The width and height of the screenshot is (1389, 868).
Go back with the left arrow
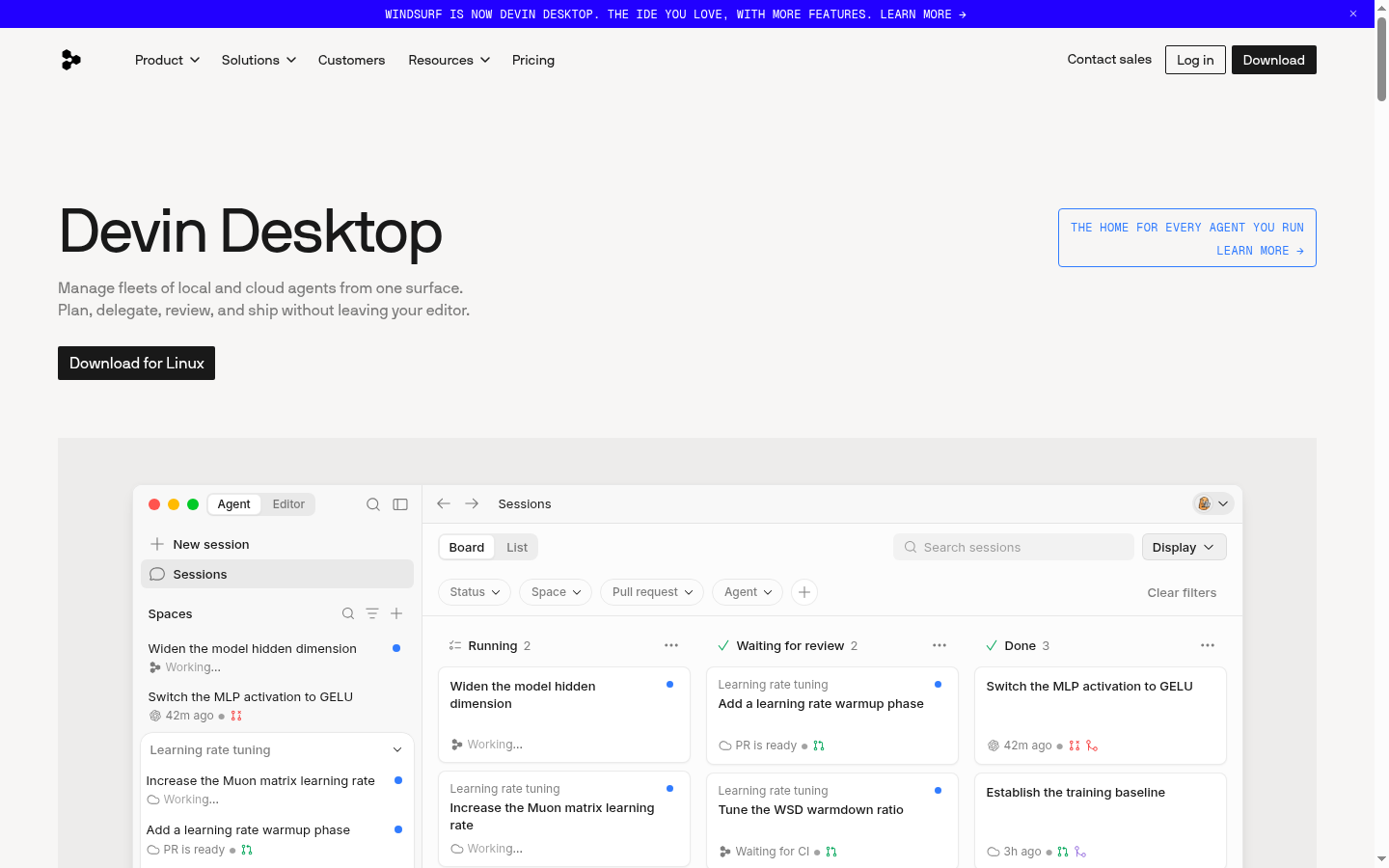point(444,503)
